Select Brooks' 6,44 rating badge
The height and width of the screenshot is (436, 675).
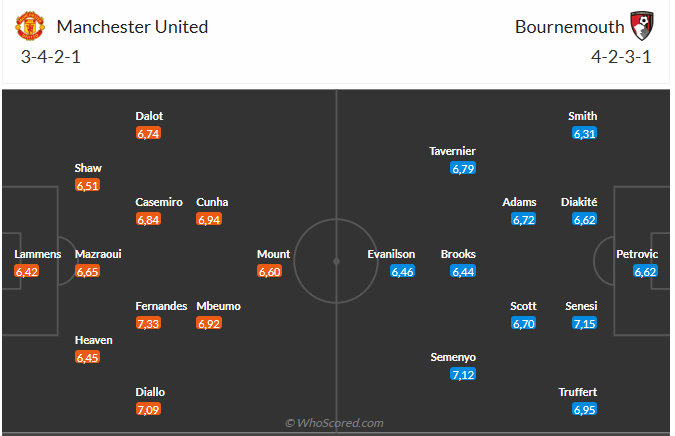[x=462, y=272]
